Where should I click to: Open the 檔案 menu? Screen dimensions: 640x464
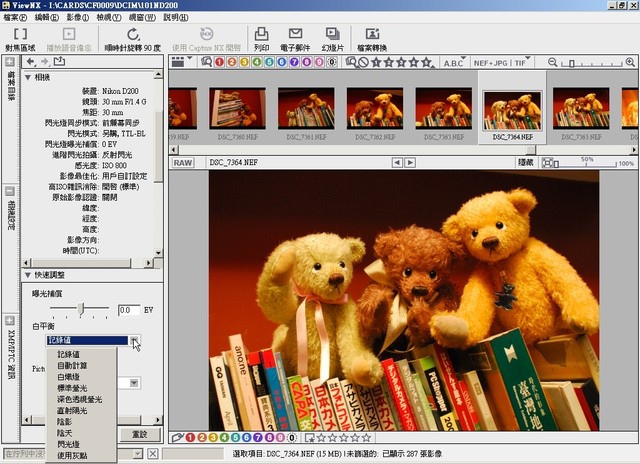(15, 18)
